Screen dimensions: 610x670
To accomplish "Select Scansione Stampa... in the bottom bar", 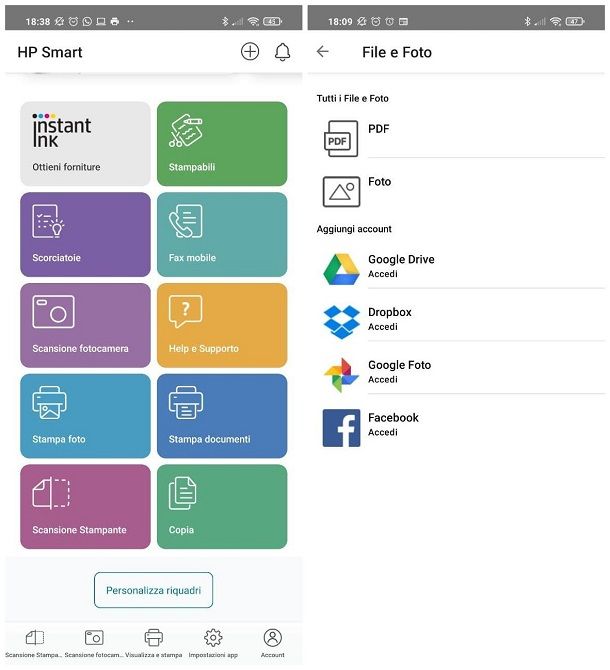I will click(x=34, y=643).
